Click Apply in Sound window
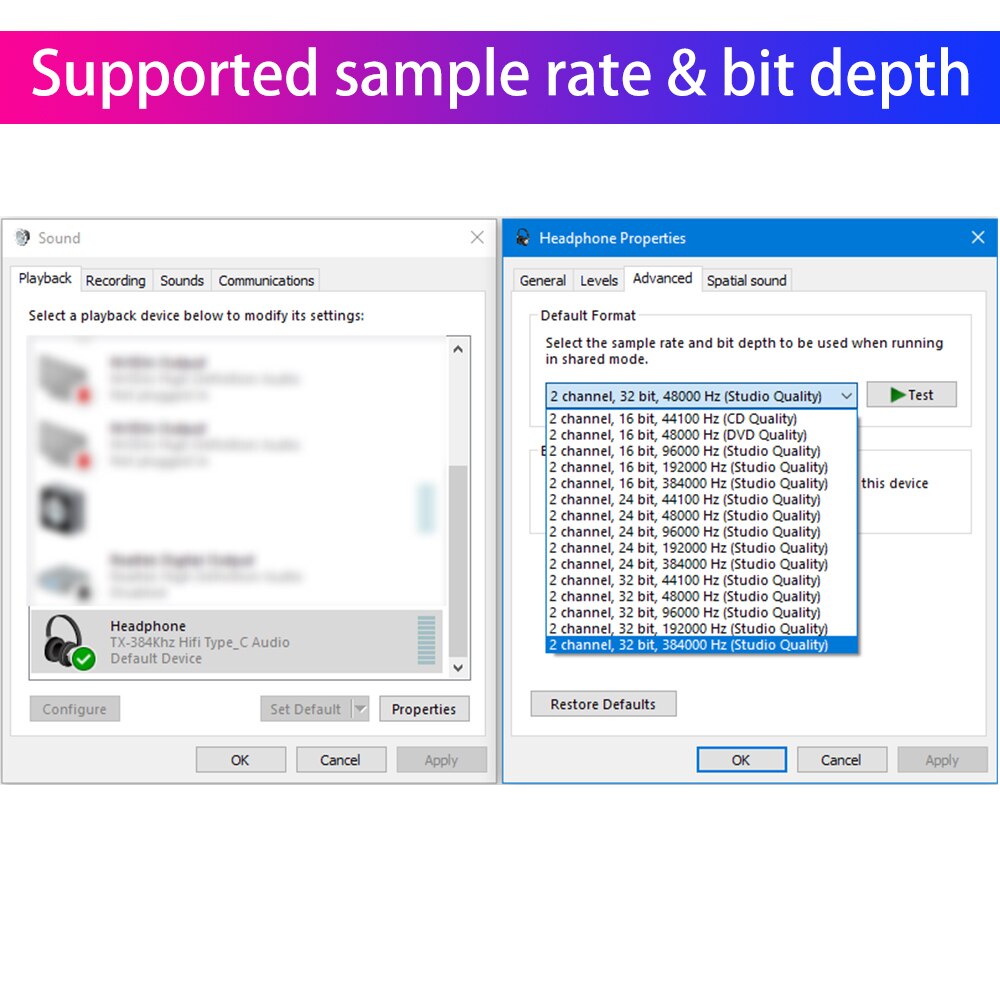The image size is (1000, 1000). point(441,760)
